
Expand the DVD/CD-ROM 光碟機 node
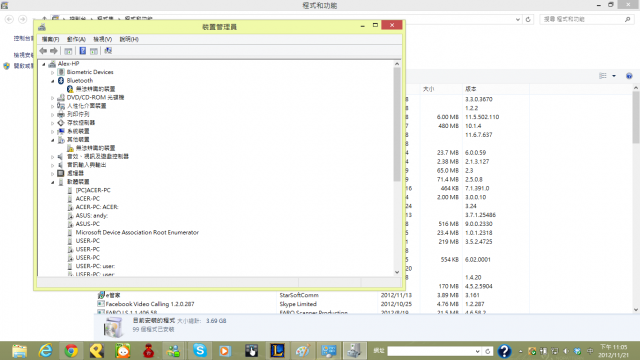pos(52,98)
